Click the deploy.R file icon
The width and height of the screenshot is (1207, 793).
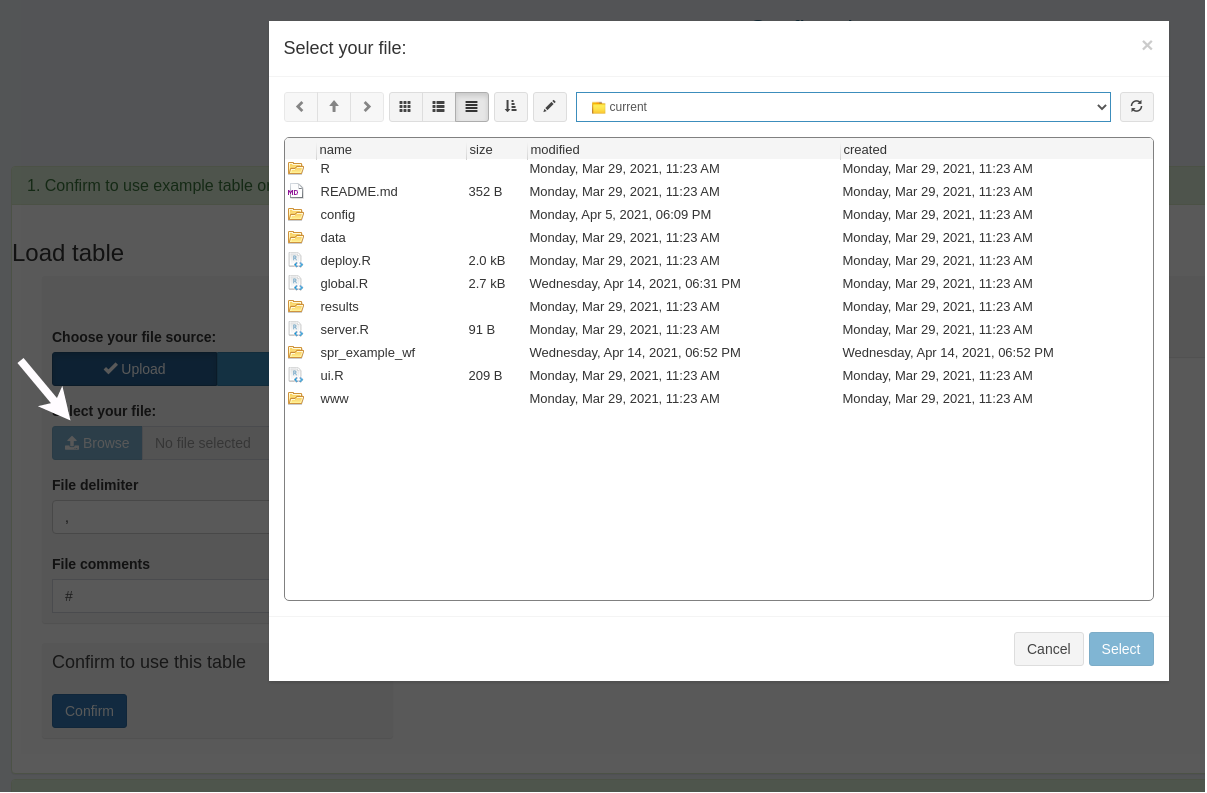[x=296, y=260]
